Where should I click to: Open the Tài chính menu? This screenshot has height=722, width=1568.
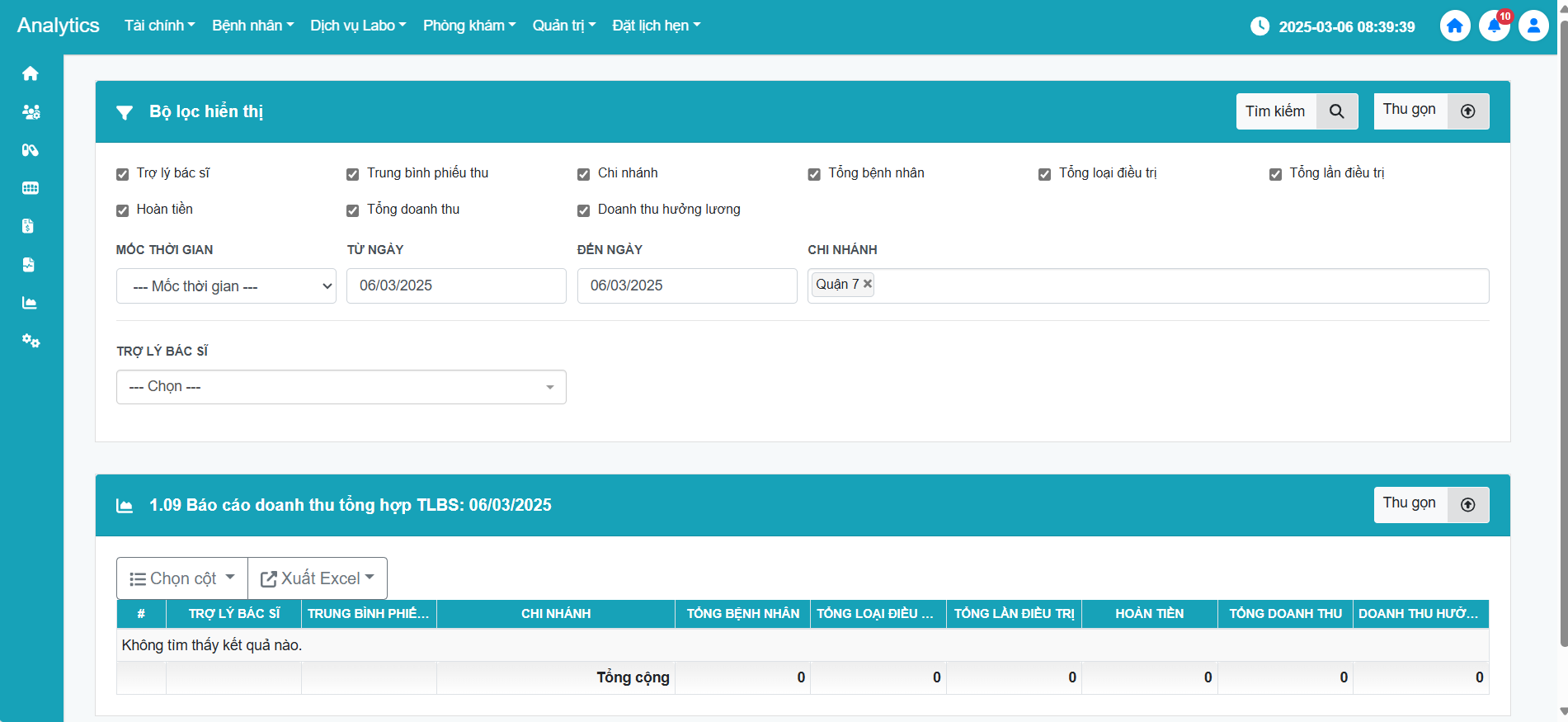[x=159, y=26]
